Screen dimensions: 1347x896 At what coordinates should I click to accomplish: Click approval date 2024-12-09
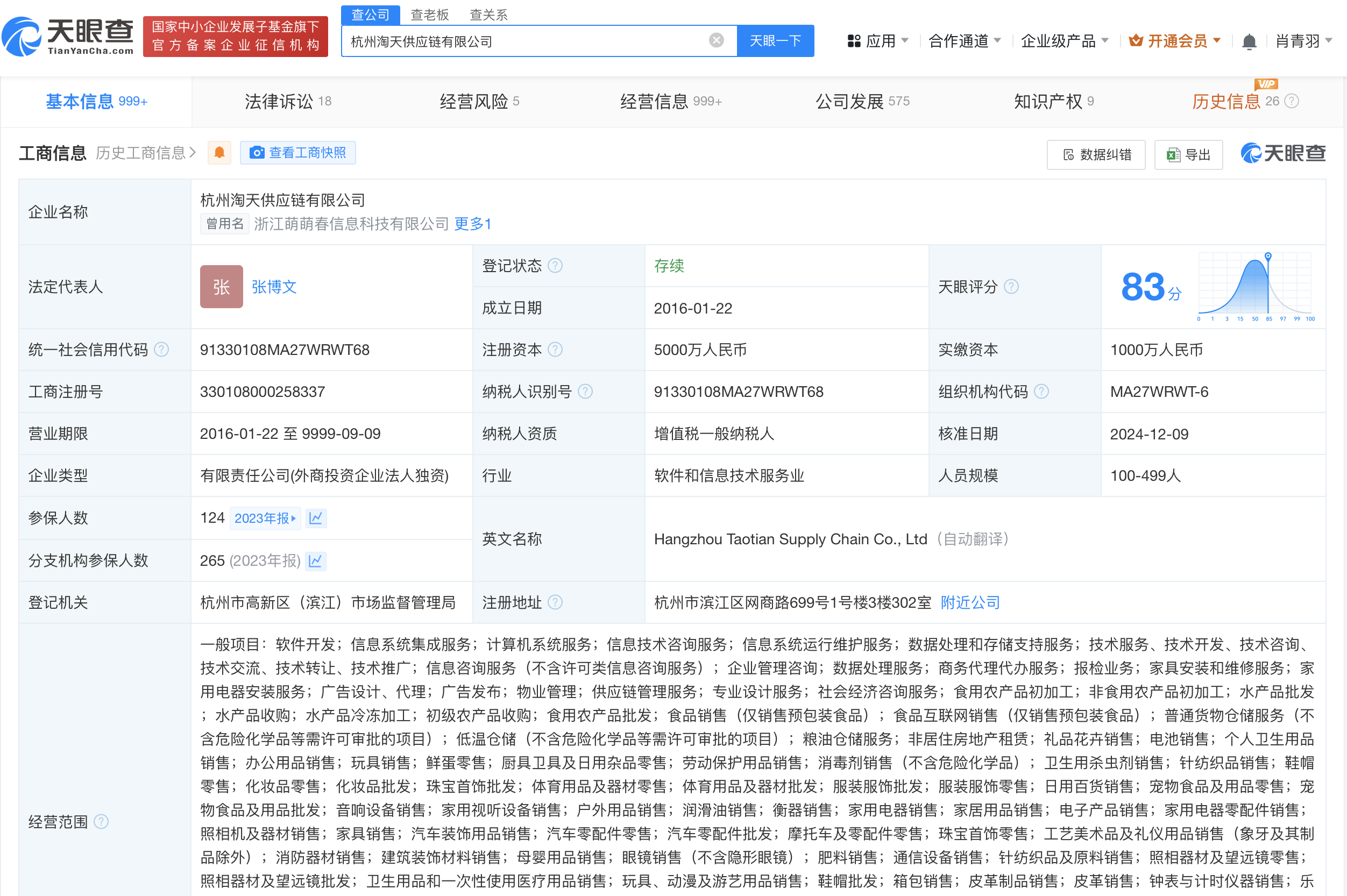tap(1149, 433)
